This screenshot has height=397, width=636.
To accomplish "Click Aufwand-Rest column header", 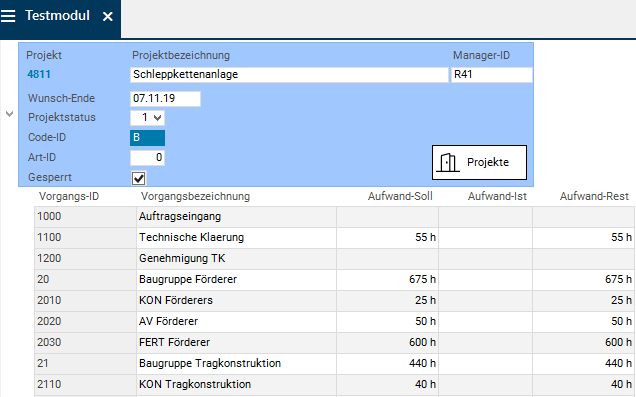I will click(x=594, y=196).
